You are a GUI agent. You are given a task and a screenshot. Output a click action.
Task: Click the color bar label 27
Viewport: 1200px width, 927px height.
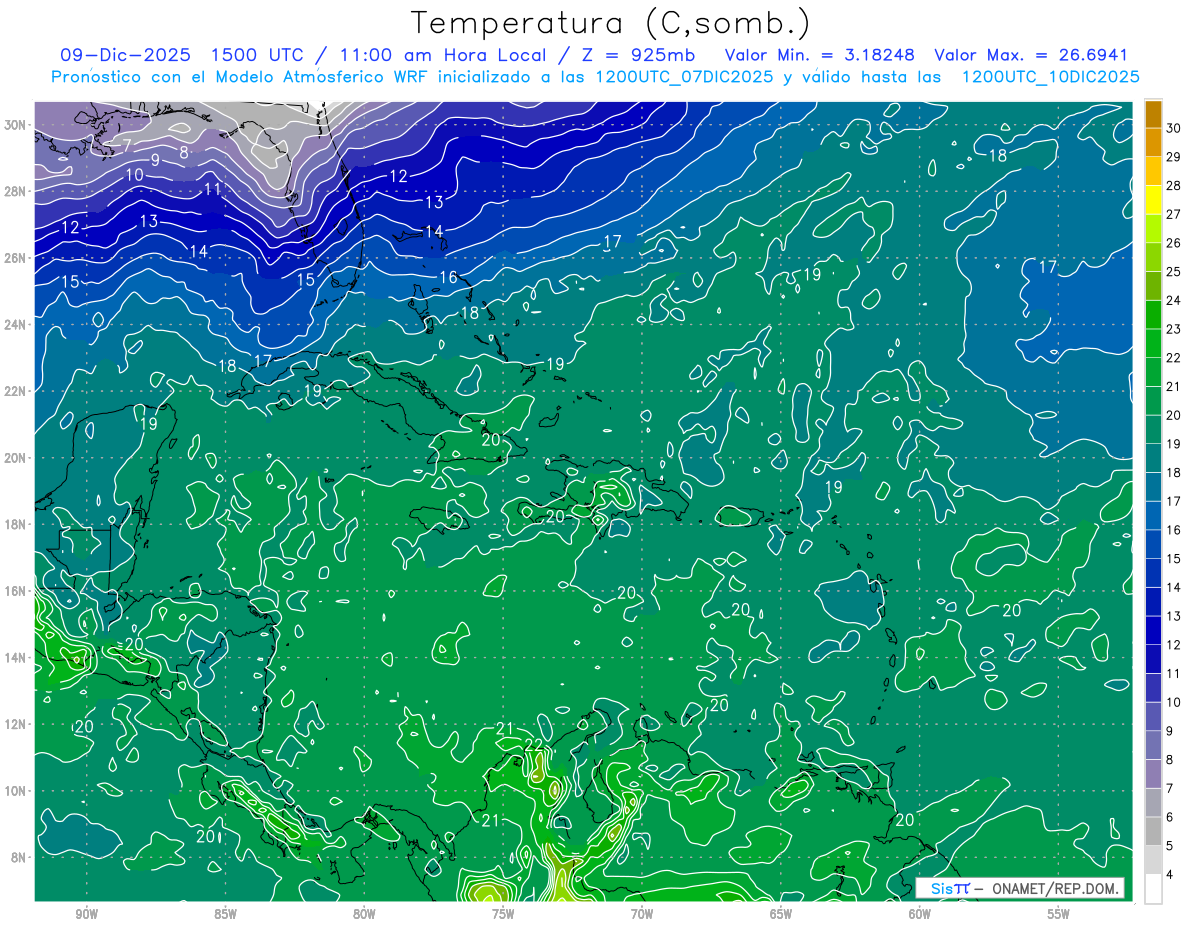click(1174, 214)
